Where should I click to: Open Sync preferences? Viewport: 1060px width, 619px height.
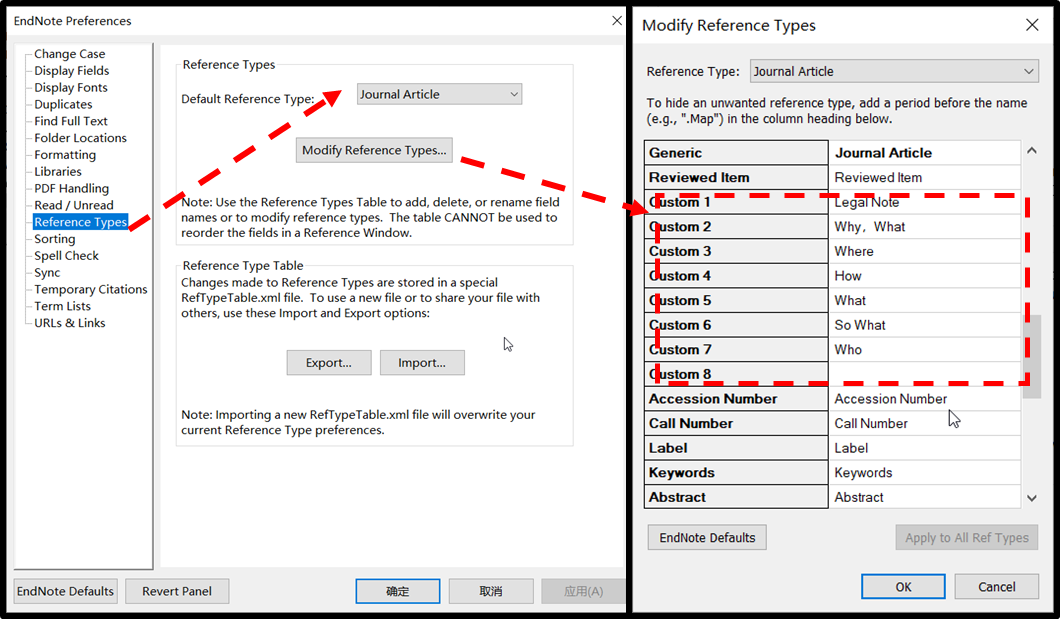[x=47, y=272]
